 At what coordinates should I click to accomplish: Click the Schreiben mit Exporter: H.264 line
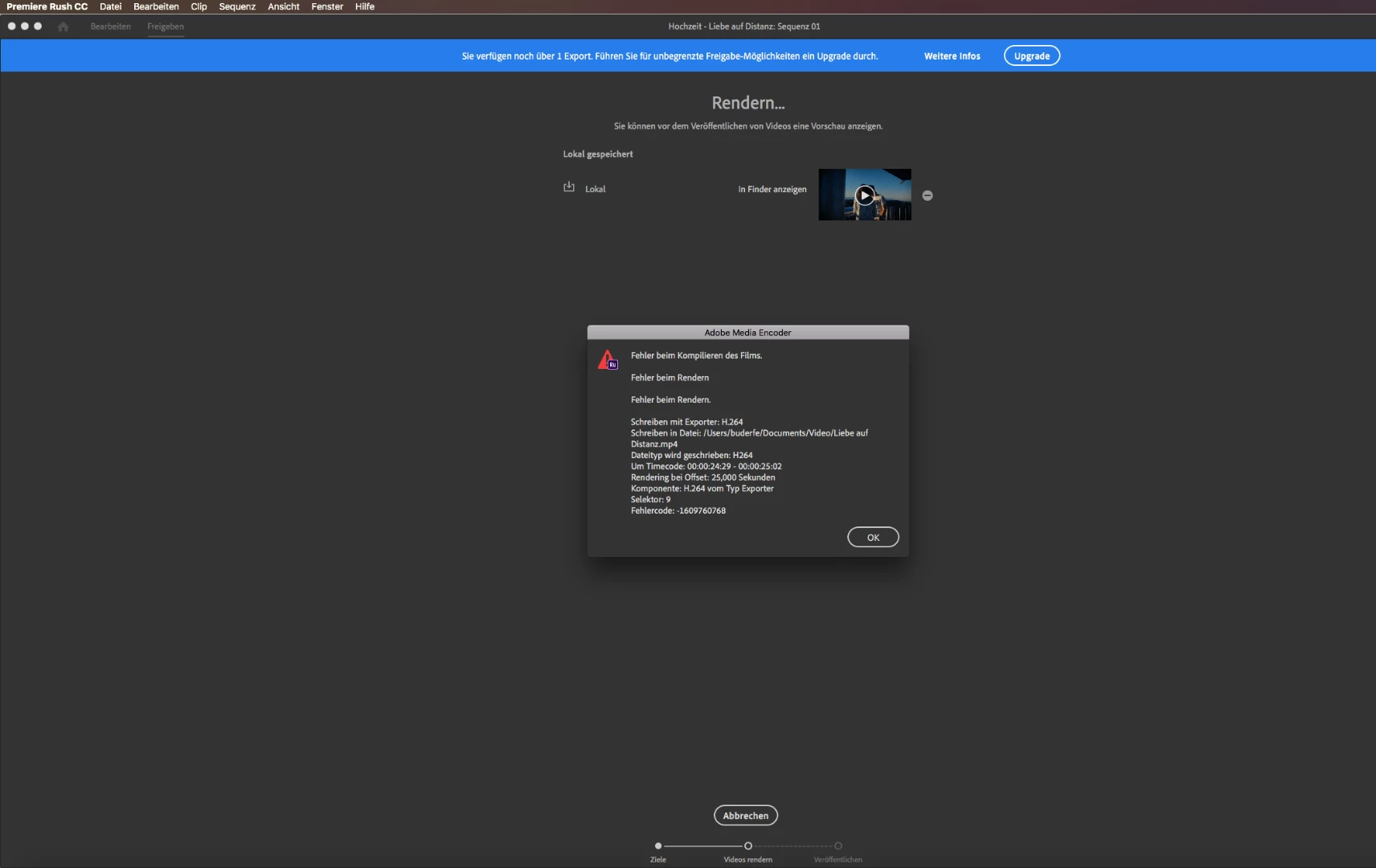[686, 422]
